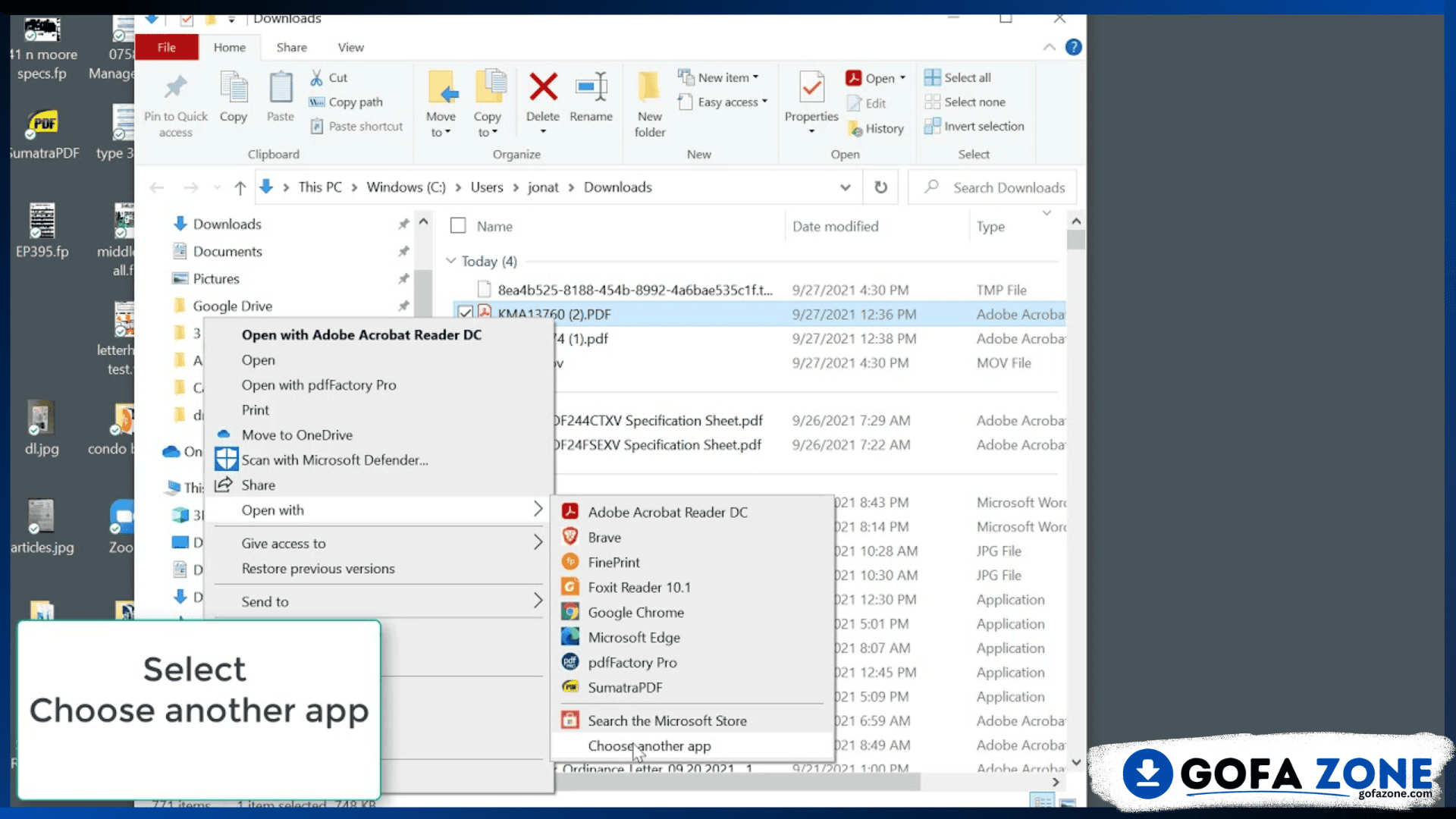This screenshot has width=1456, height=819.
Task: Open the dropdown arrow next to Open
Action: click(902, 77)
